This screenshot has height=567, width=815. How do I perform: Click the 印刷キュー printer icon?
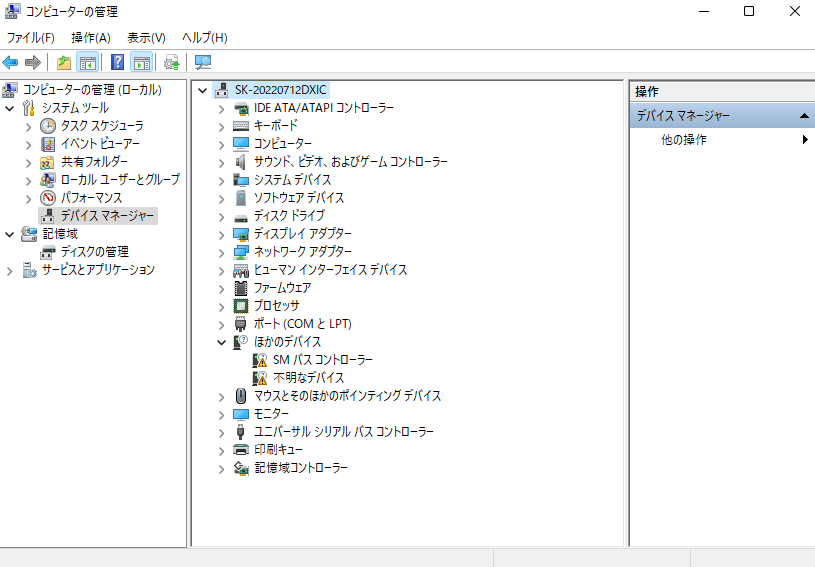(x=241, y=450)
